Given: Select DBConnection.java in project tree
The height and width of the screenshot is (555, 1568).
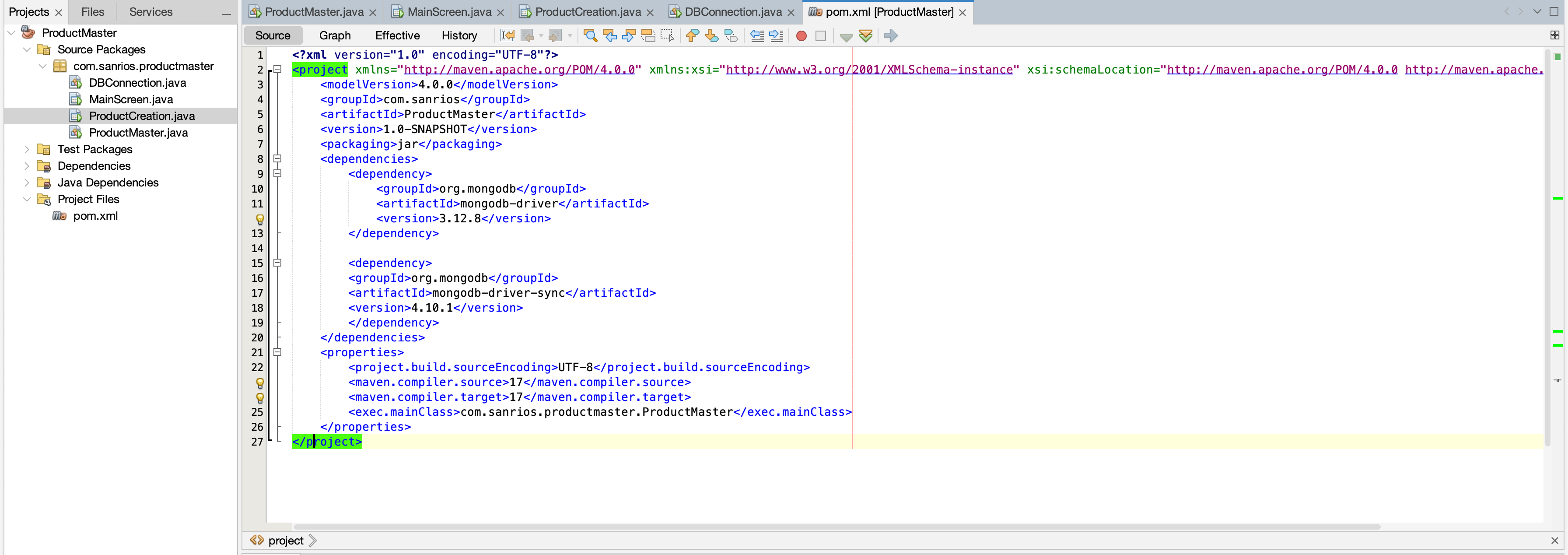Looking at the screenshot, I should tap(137, 83).
